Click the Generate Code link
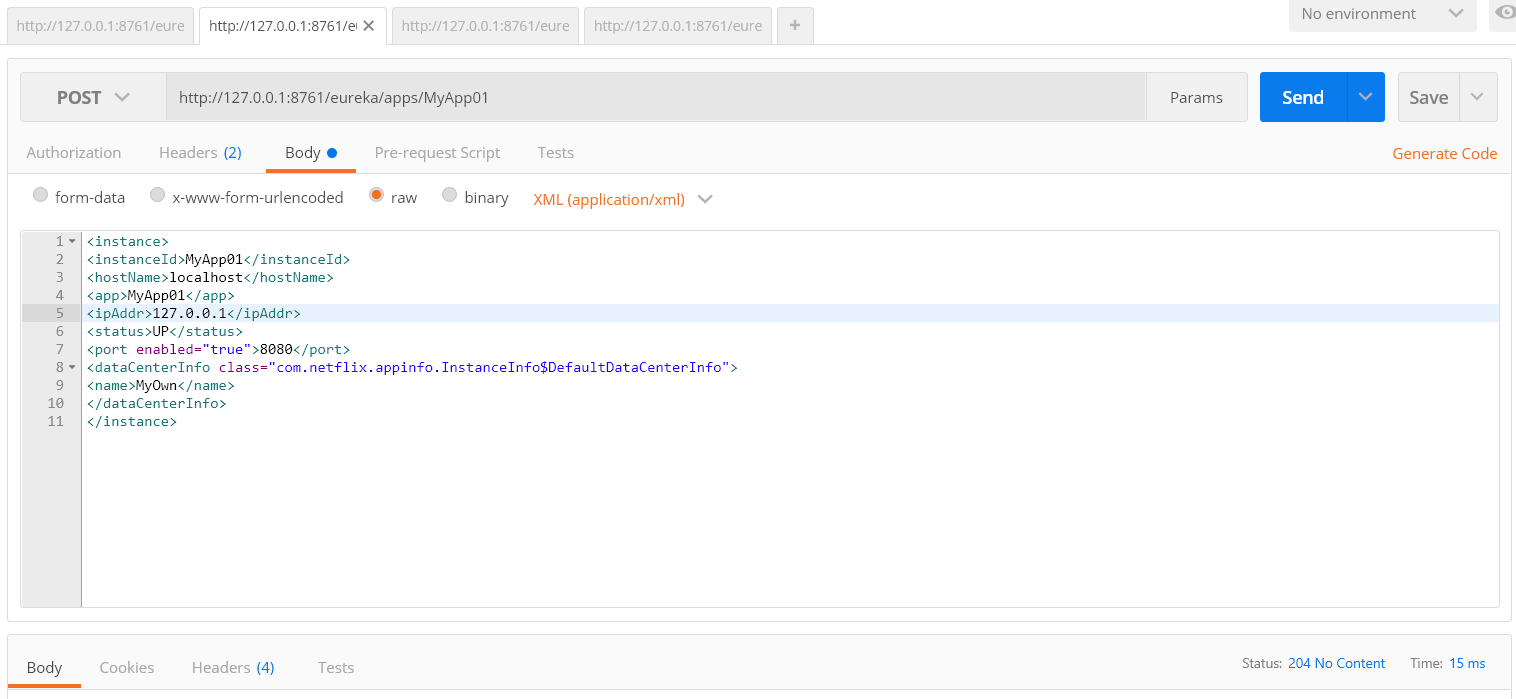The image size is (1516, 699). point(1445,153)
